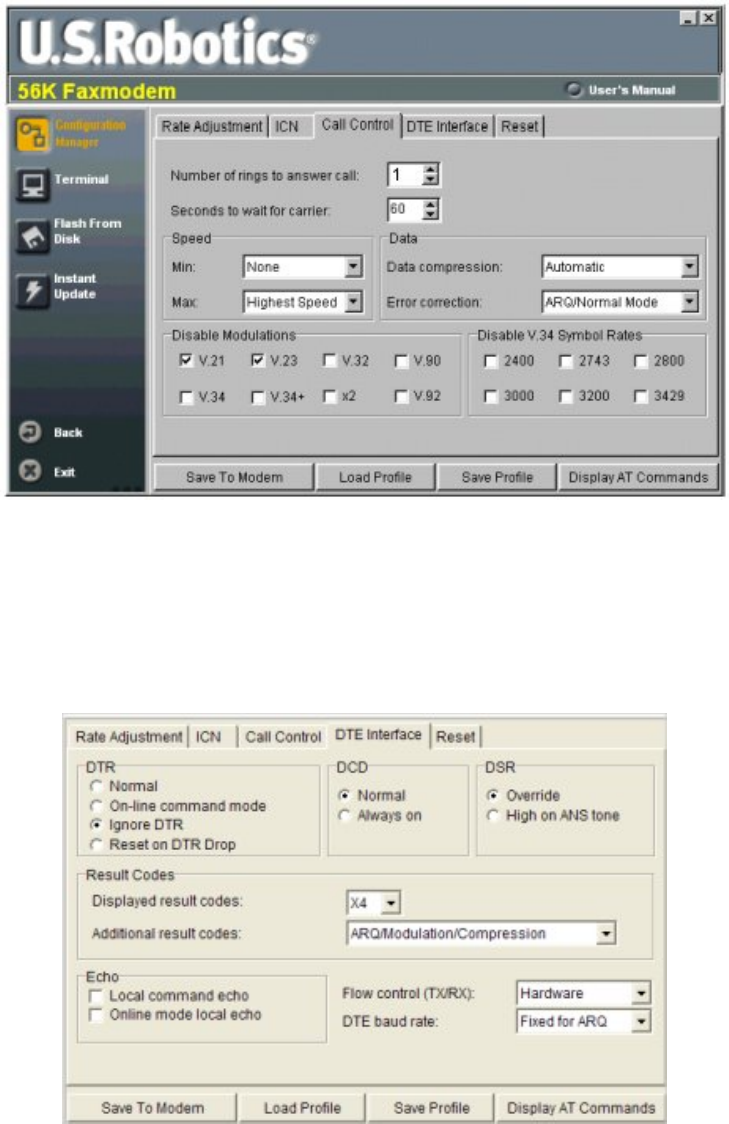
Task: Click Load Profile in lower panel
Action: pyautogui.click(x=302, y=1108)
